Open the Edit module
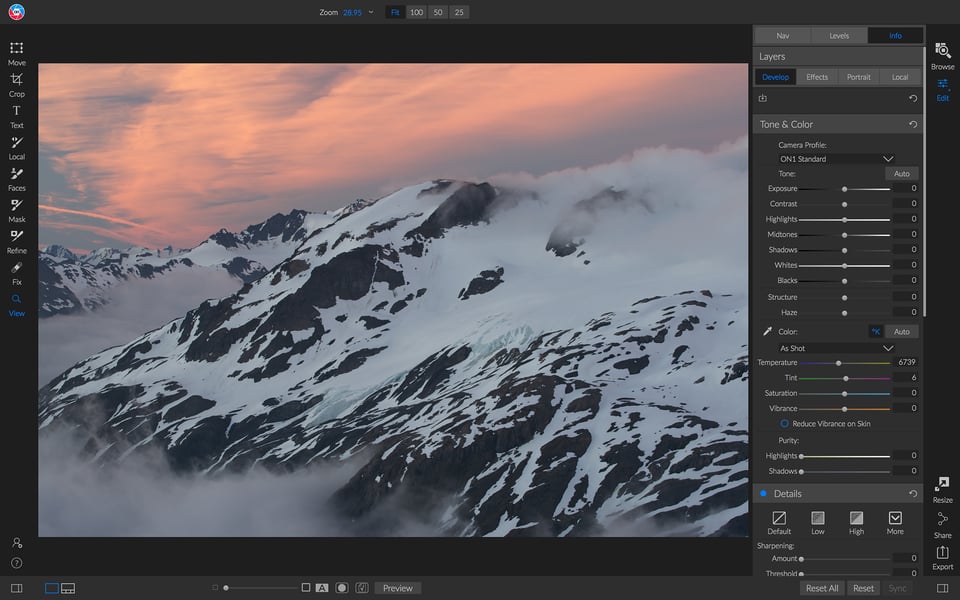The width and height of the screenshot is (960, 600). point(942,89)
